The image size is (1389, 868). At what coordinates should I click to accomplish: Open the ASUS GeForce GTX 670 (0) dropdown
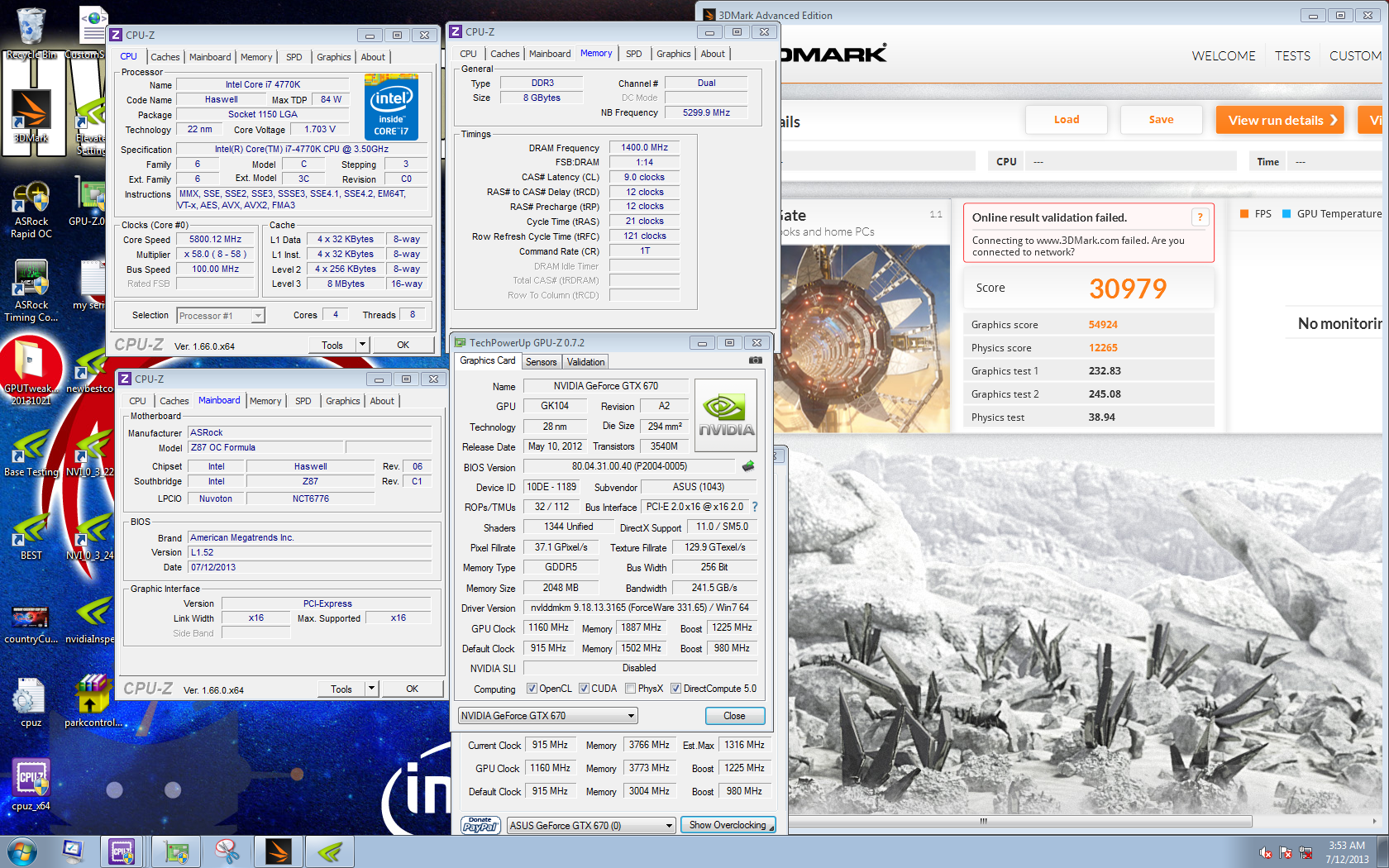[x=591, y=825]
